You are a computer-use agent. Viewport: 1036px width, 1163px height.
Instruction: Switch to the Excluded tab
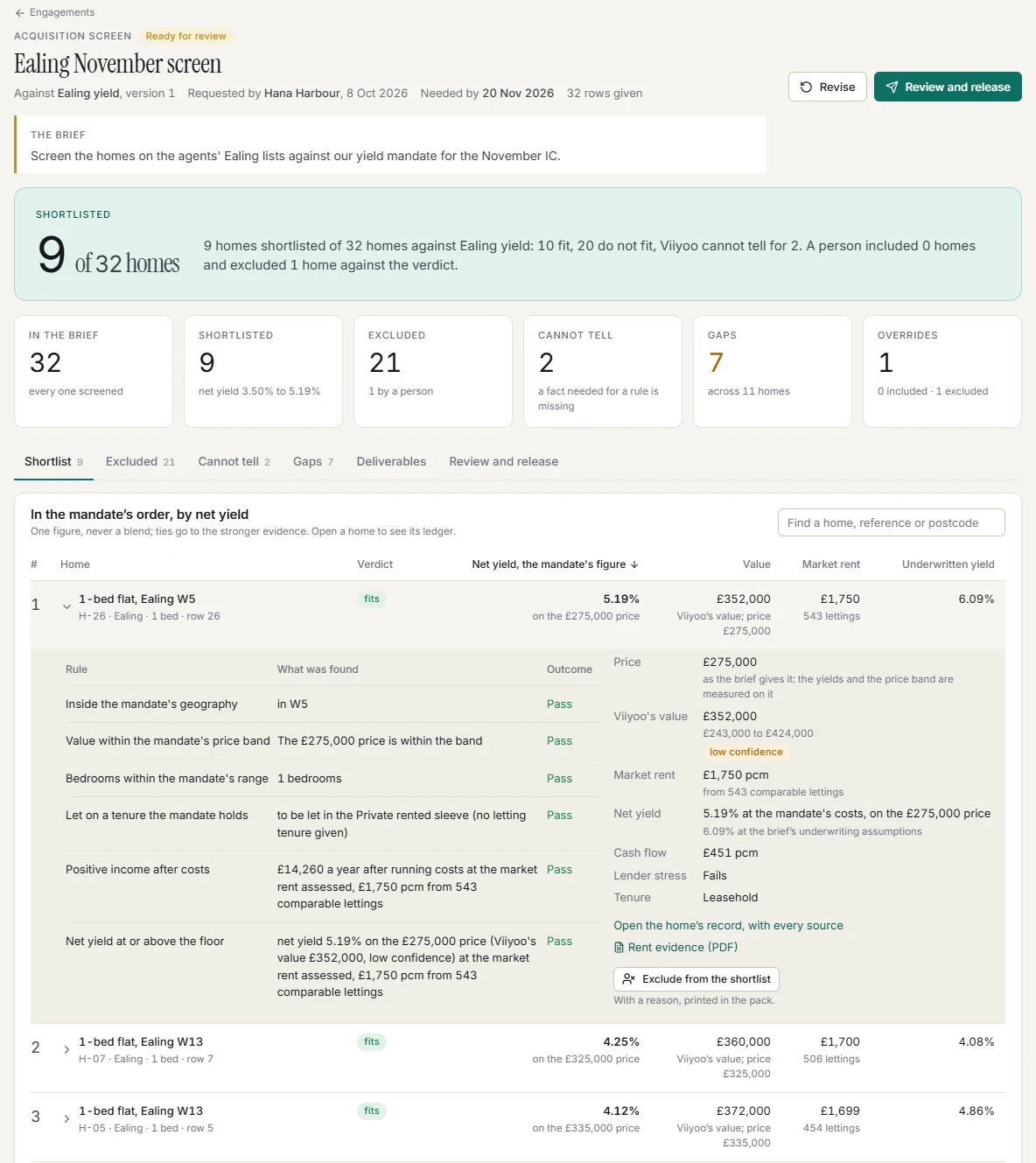pyautogui.click(x=140, y=461)
